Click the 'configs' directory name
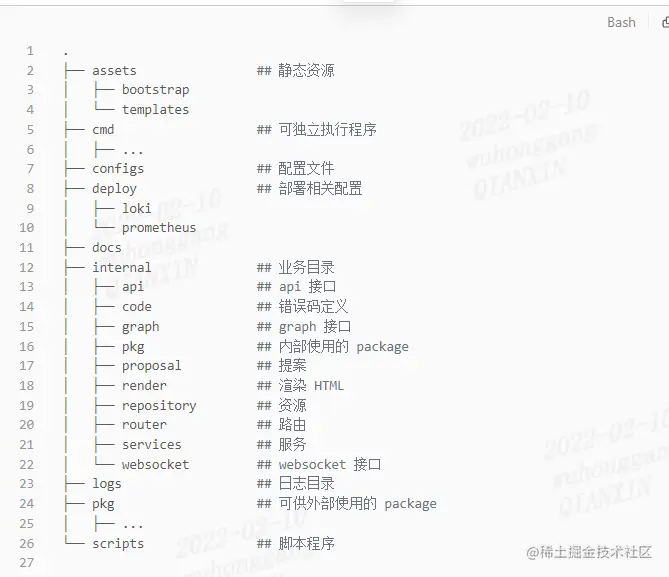 [118, 169]
